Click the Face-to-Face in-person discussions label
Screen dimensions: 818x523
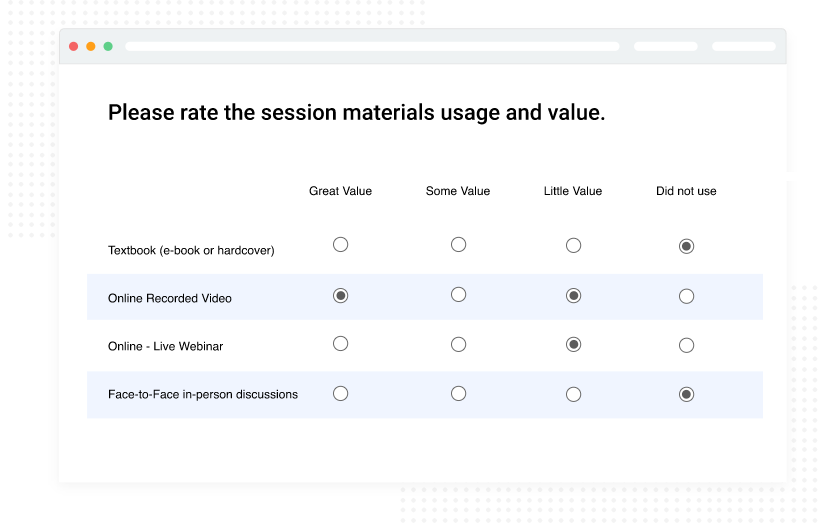(202, 394)
